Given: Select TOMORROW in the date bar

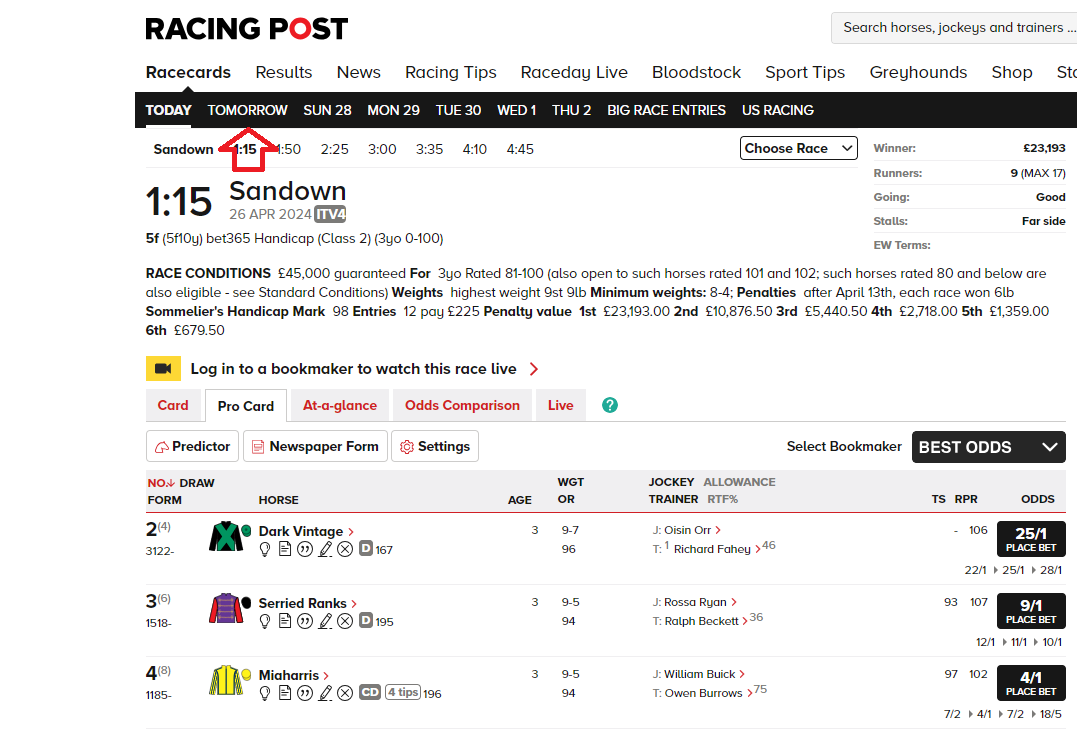Looking at the screenshot, I should click(247, 110).
